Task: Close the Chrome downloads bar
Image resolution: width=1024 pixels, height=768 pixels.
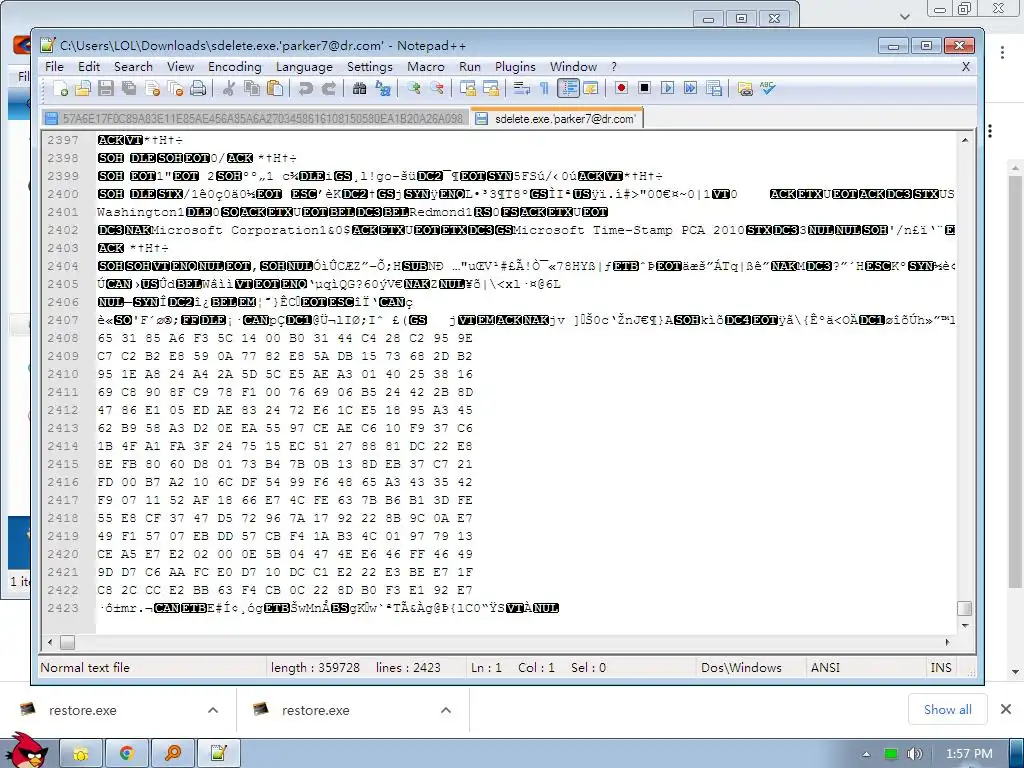Action: tap(1006, 709)
